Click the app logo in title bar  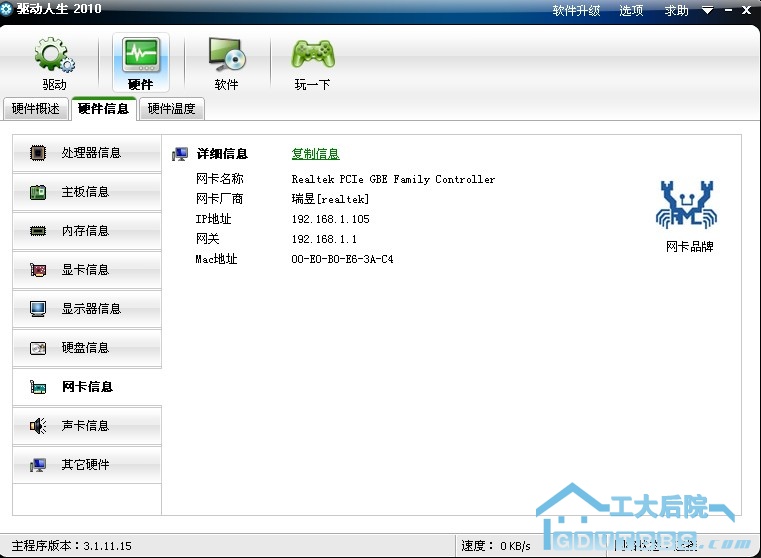[x=6, y=9]
